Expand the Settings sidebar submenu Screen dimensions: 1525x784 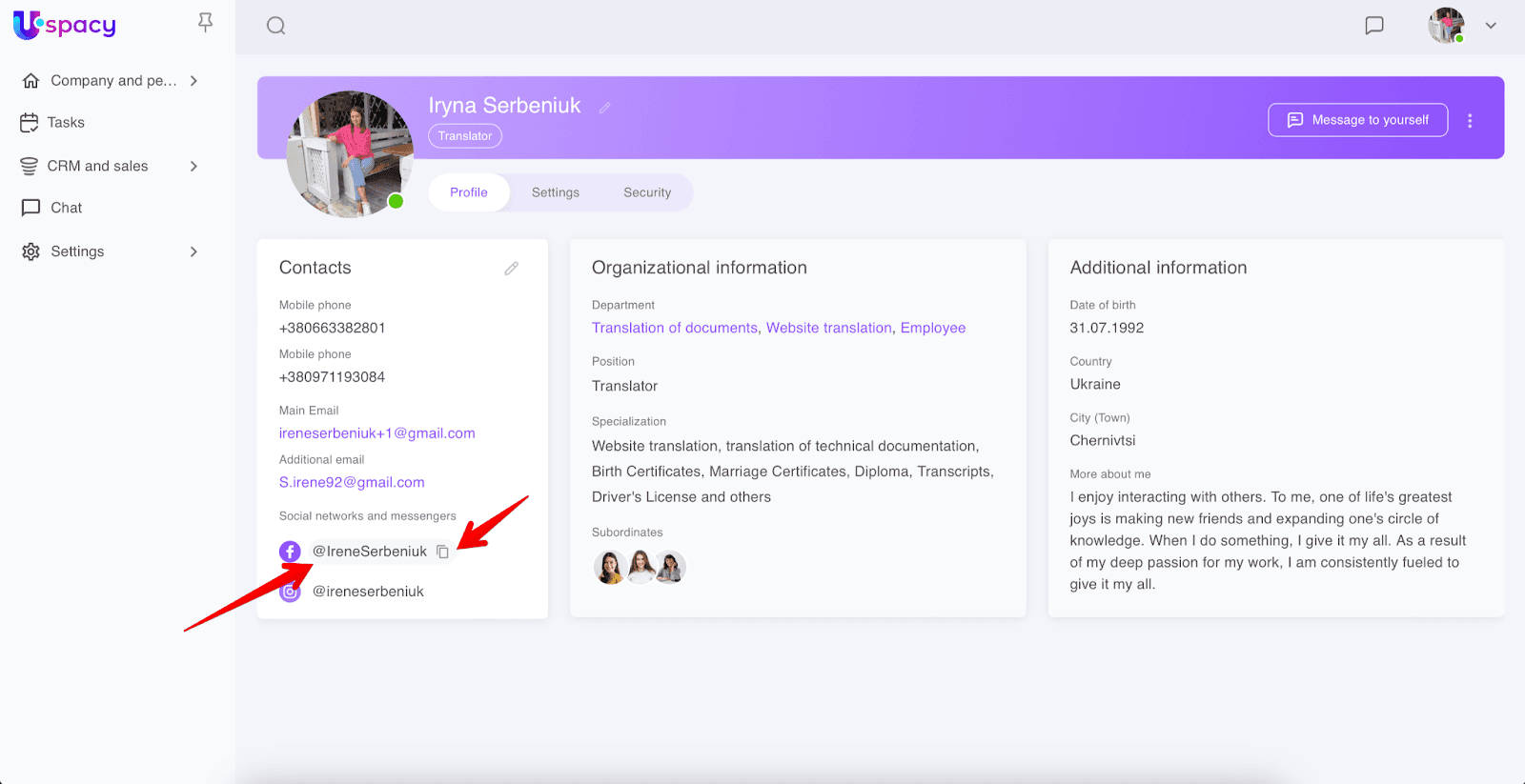pos(193,251)
